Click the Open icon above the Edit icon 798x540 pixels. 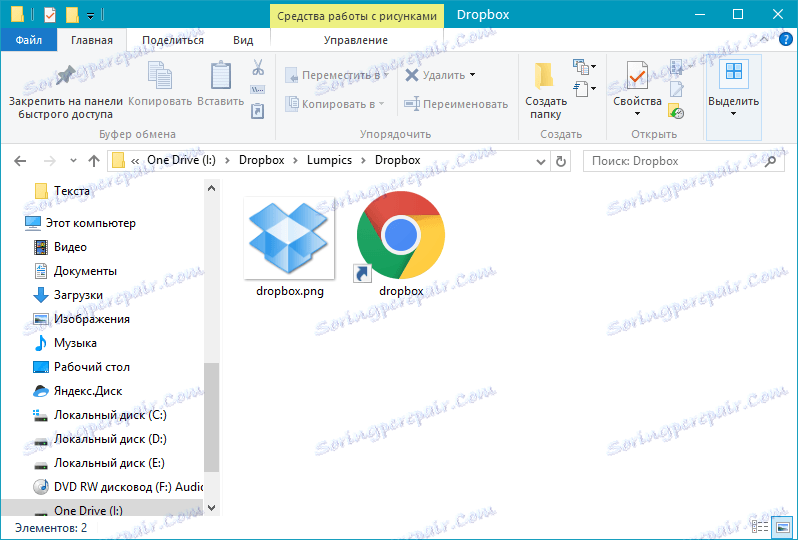pos(676,67)
